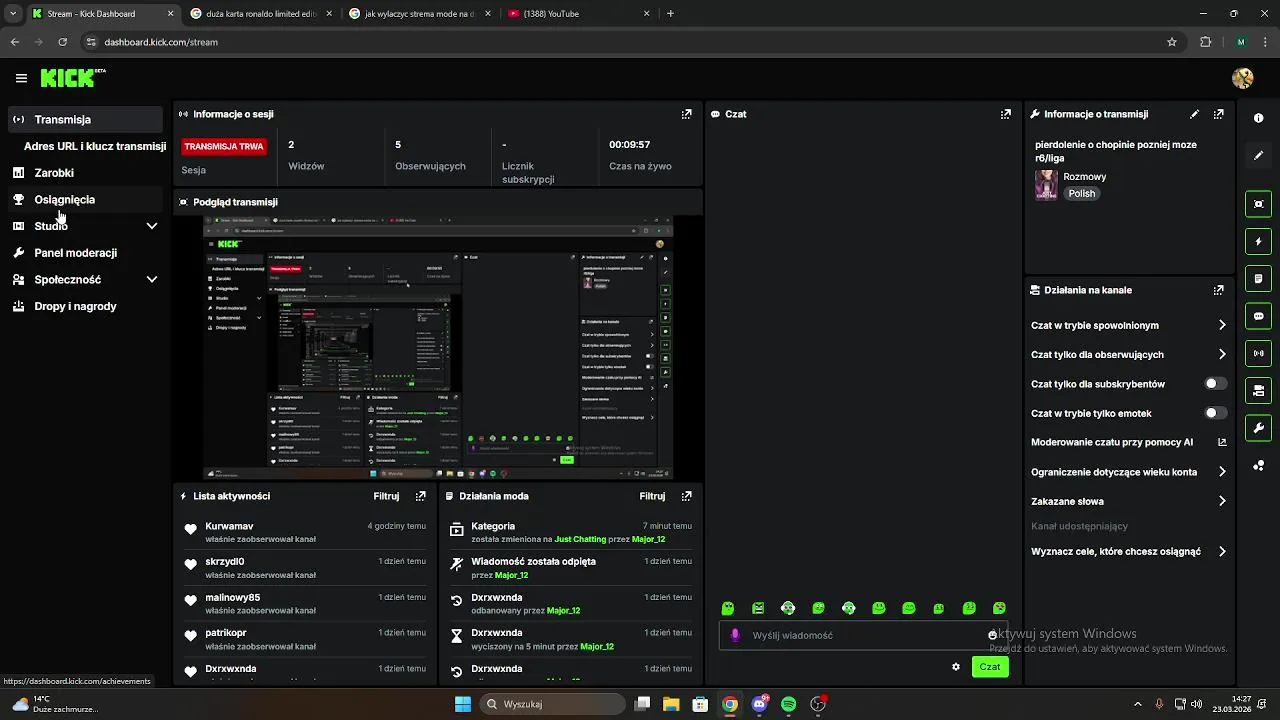
Task: Expand the Studio sidebar section
Action: (x=152, y=226)
